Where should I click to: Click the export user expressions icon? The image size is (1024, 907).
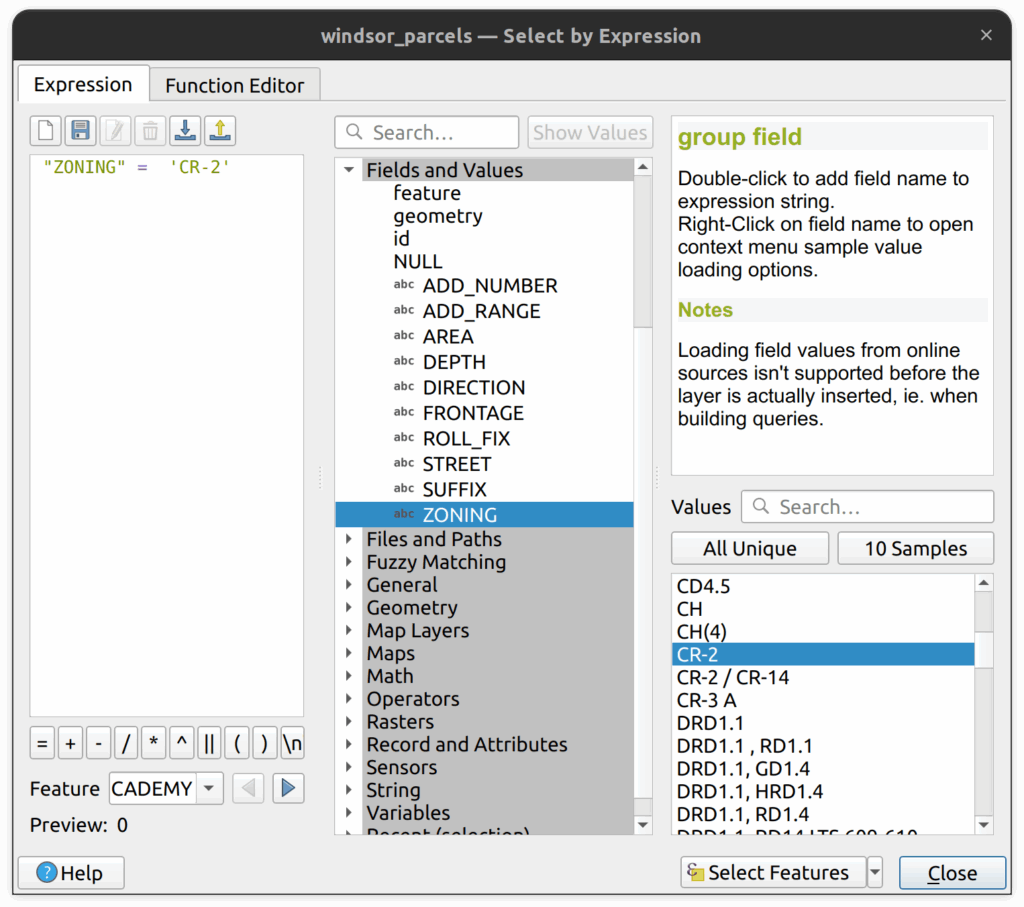pyautogui.click(x=220, y=131)
